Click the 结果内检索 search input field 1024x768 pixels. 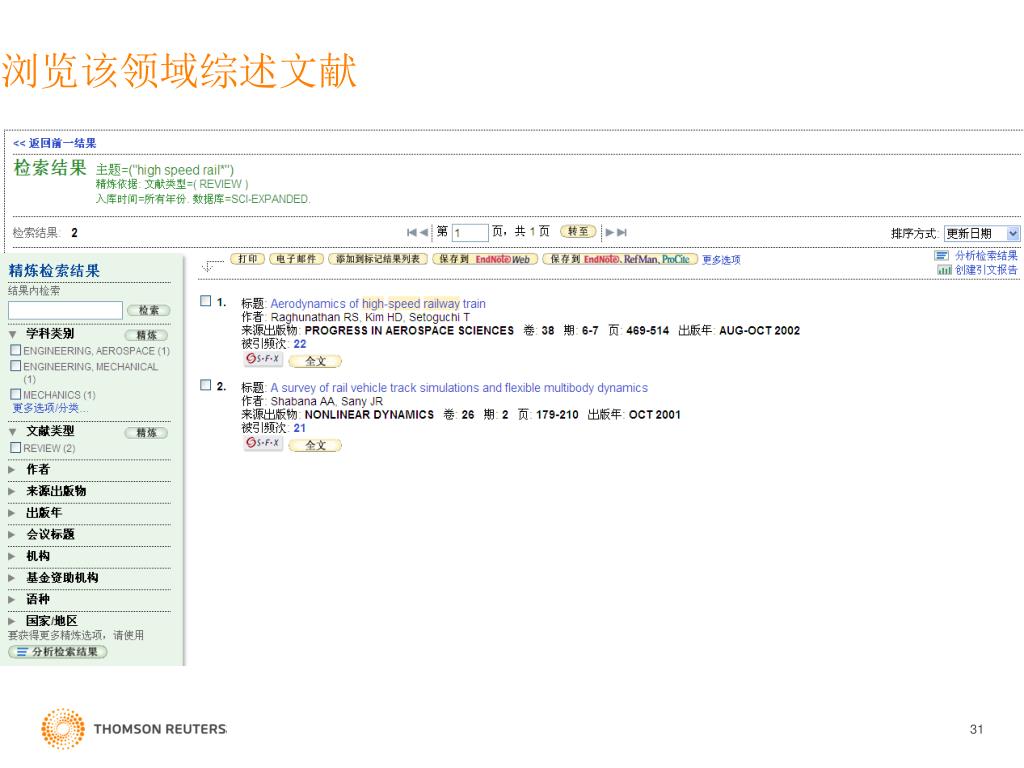point(65,310)
